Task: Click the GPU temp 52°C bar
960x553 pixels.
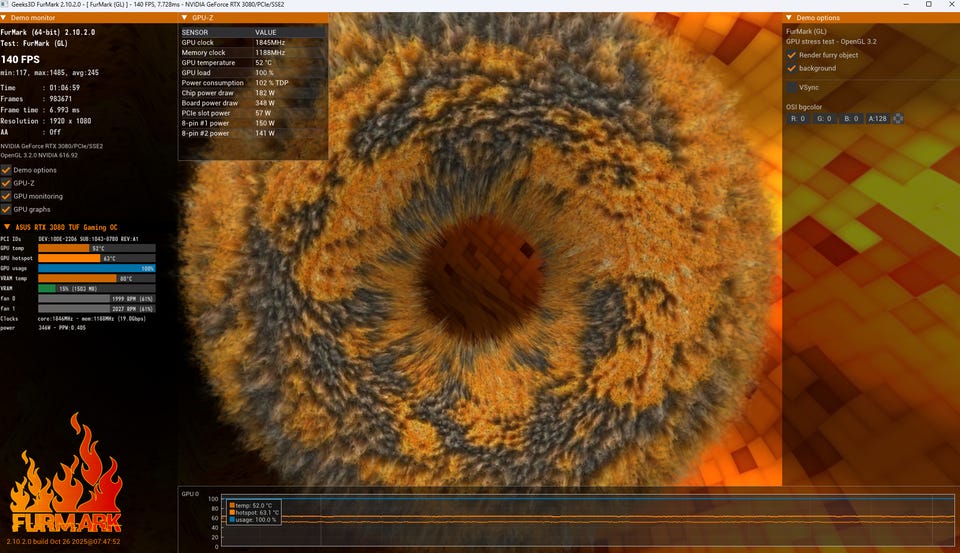Action: pos(97,248)
